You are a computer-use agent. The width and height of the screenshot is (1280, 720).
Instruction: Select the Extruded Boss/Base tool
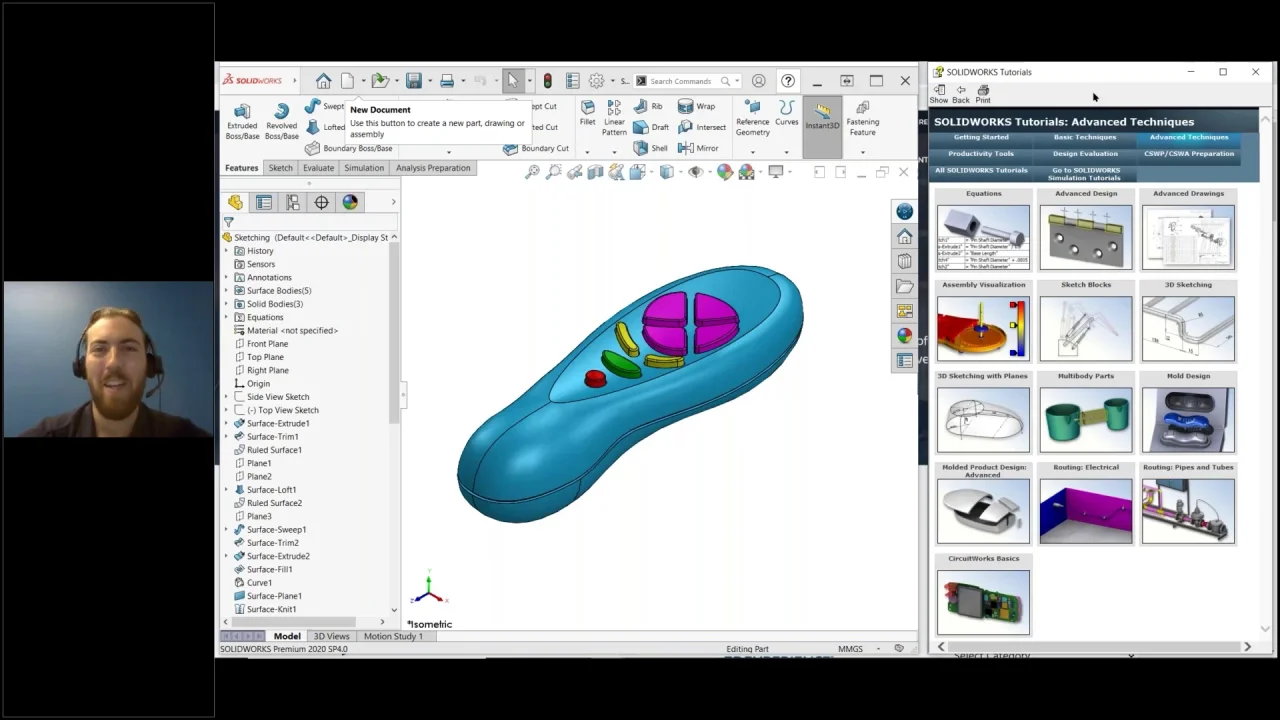pos(242,120)
